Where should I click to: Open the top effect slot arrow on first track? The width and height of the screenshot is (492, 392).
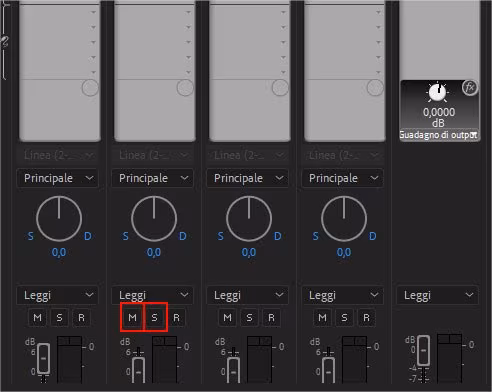click(x=94, y=12)
